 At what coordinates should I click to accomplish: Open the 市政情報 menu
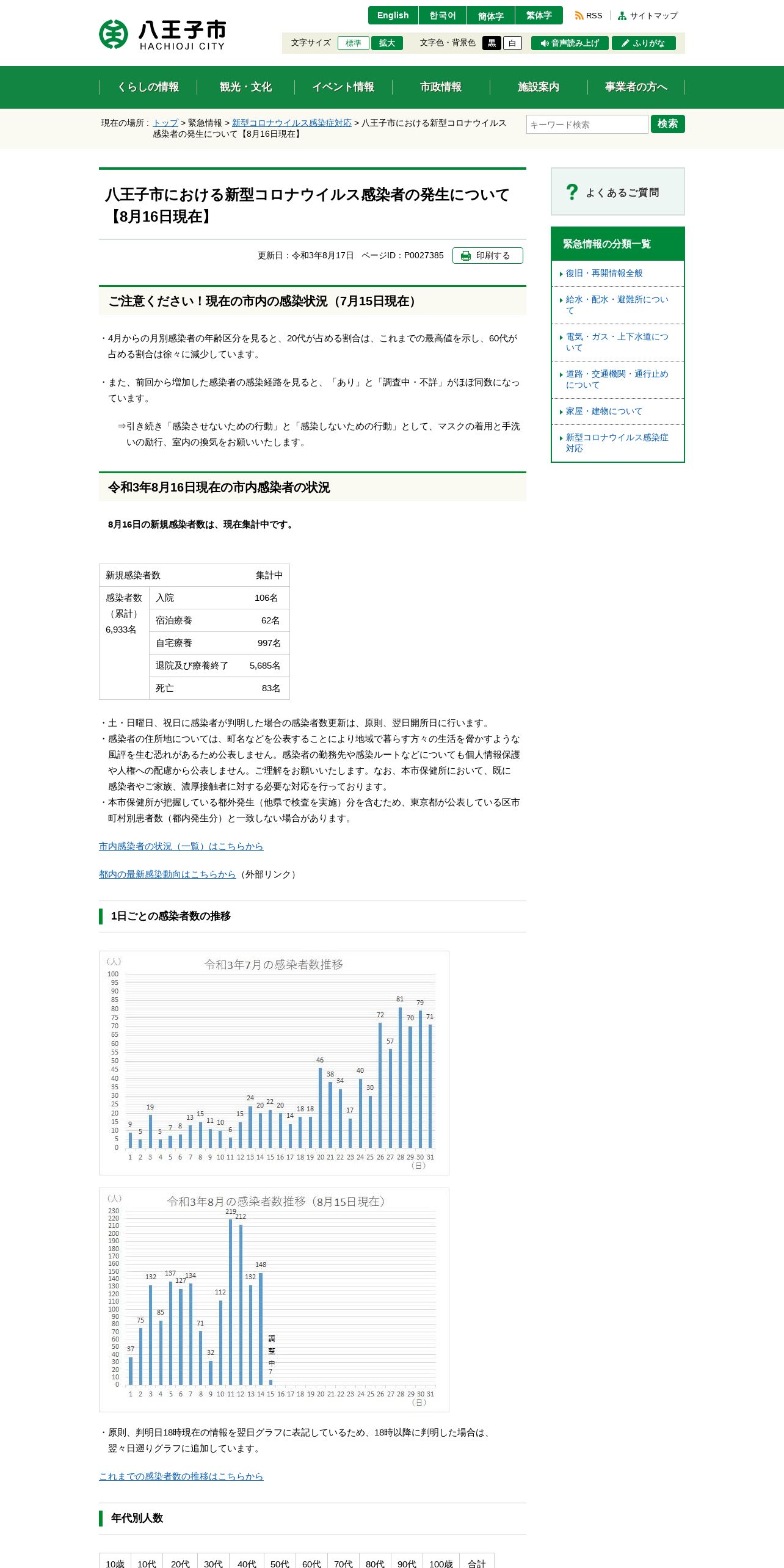pyautogui.click(x=441, y=87)
